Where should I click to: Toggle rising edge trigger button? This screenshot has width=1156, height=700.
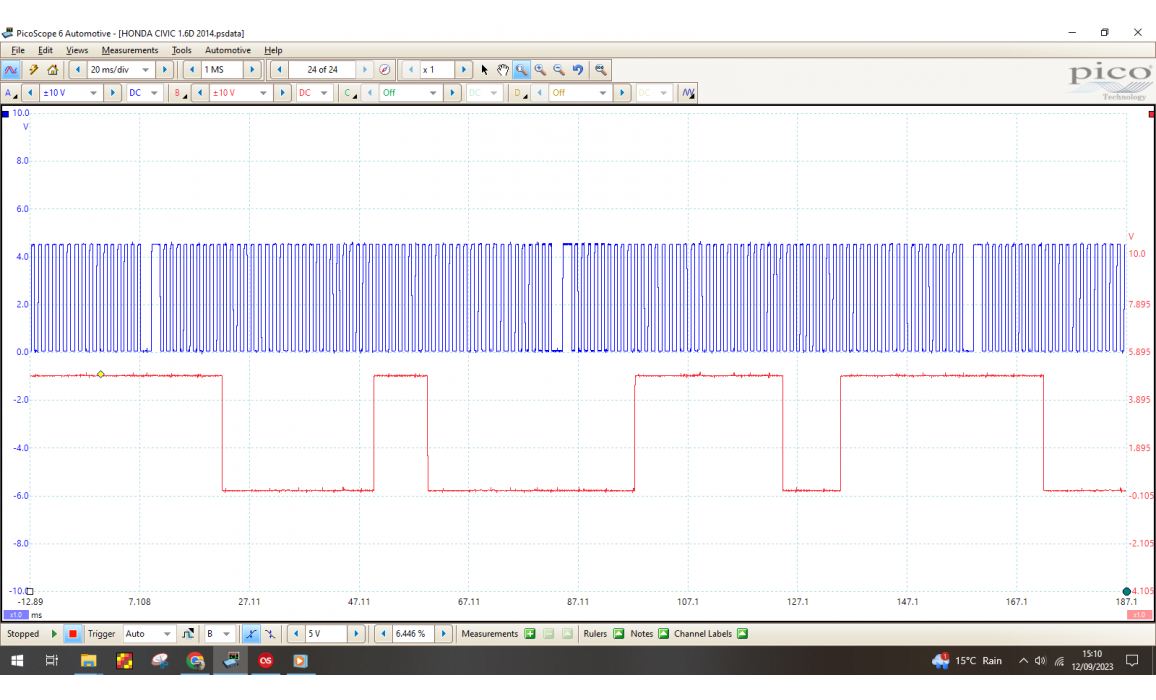(x=251, y=634)
